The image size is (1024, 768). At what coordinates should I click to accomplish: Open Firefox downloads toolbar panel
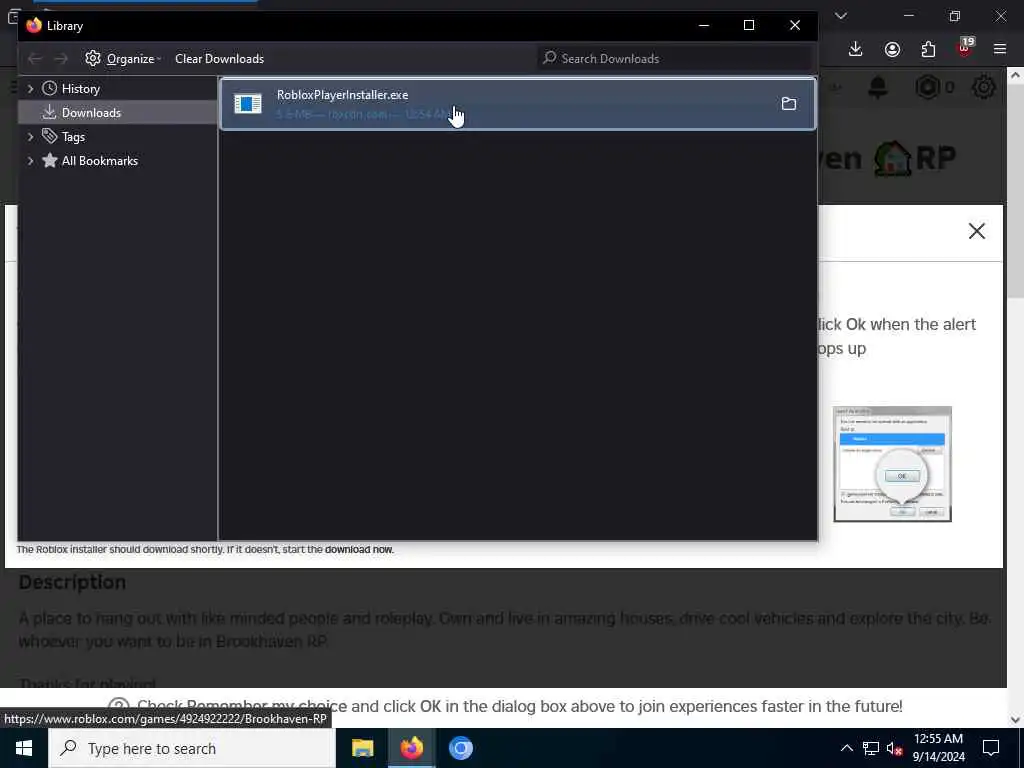[x=856, y=50]
